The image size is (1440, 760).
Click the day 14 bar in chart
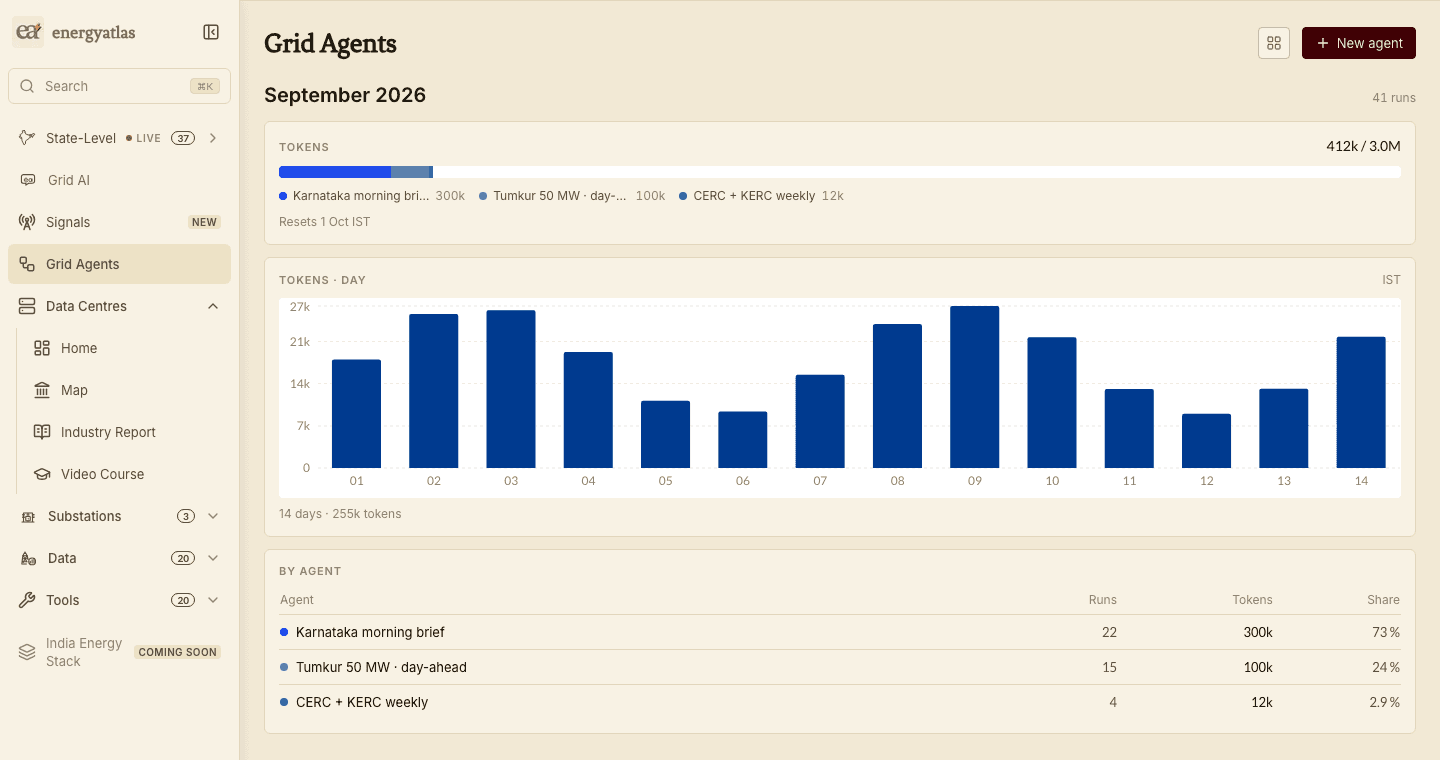[1361, 402]
